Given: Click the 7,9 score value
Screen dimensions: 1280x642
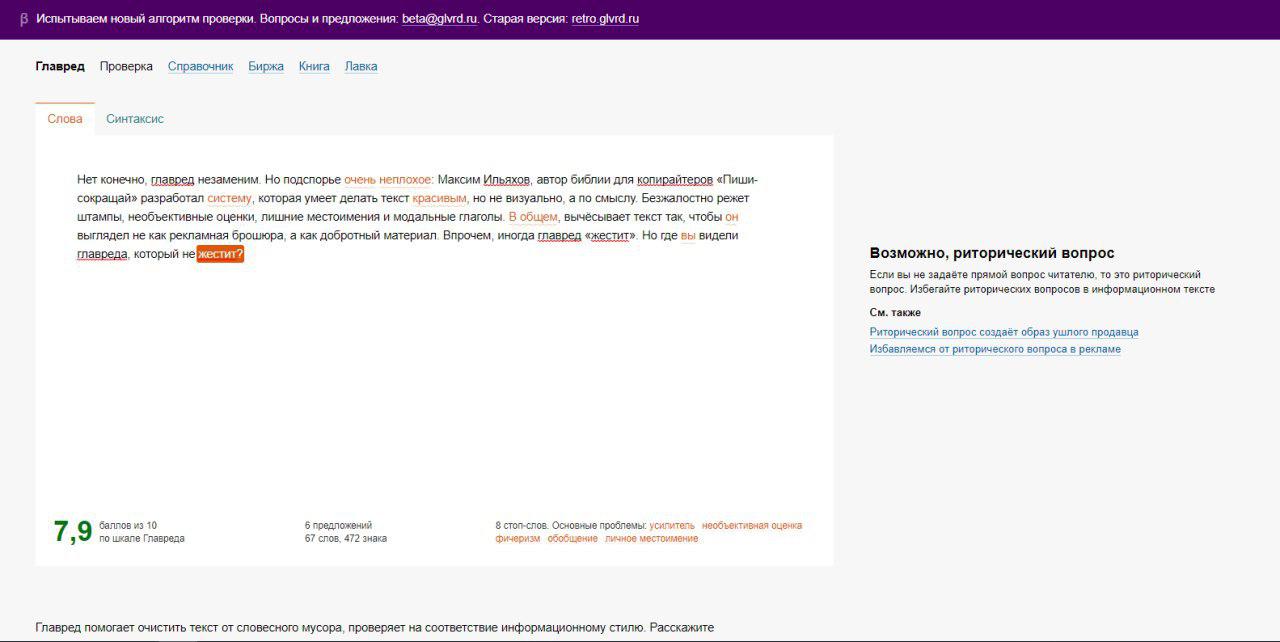Looking at the screenshot, I should pyautogui.click(x=73, y=532).
